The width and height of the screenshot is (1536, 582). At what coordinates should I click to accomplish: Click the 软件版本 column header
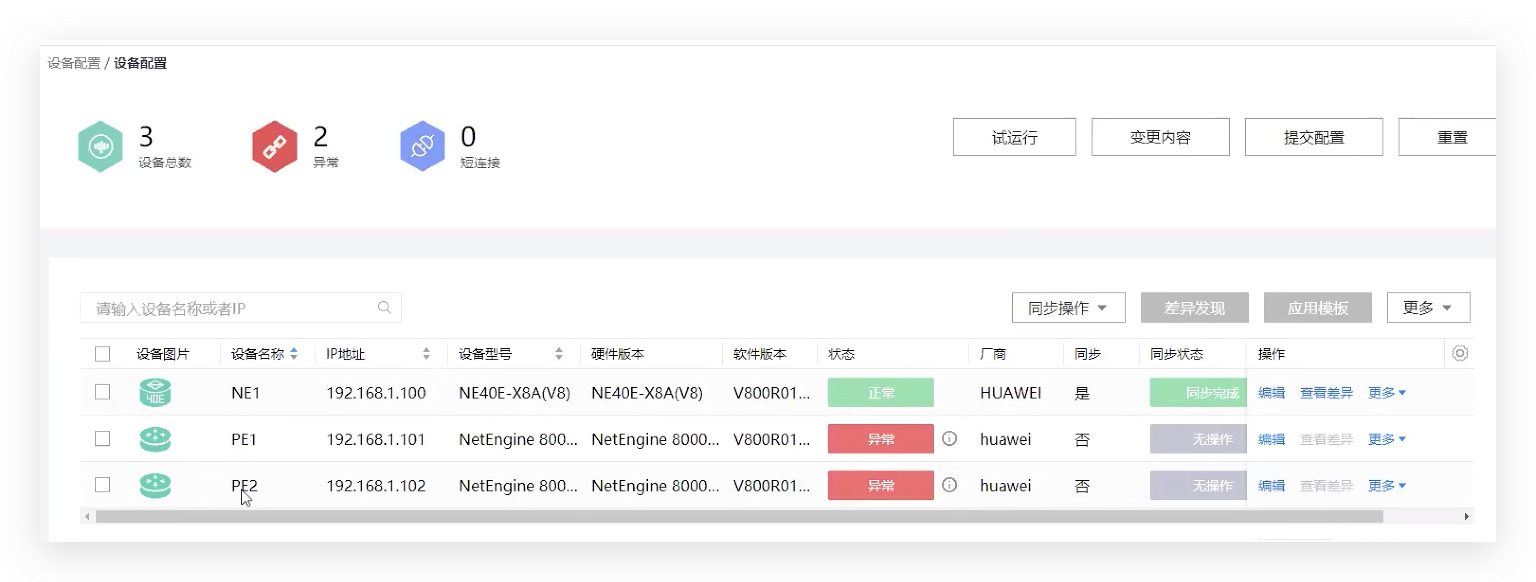pos(760,354)
